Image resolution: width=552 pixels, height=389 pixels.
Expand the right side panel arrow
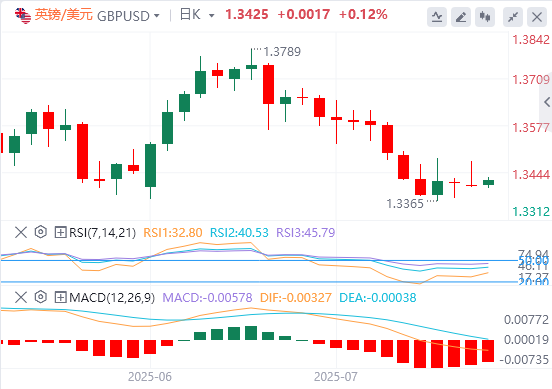point(546,102)
